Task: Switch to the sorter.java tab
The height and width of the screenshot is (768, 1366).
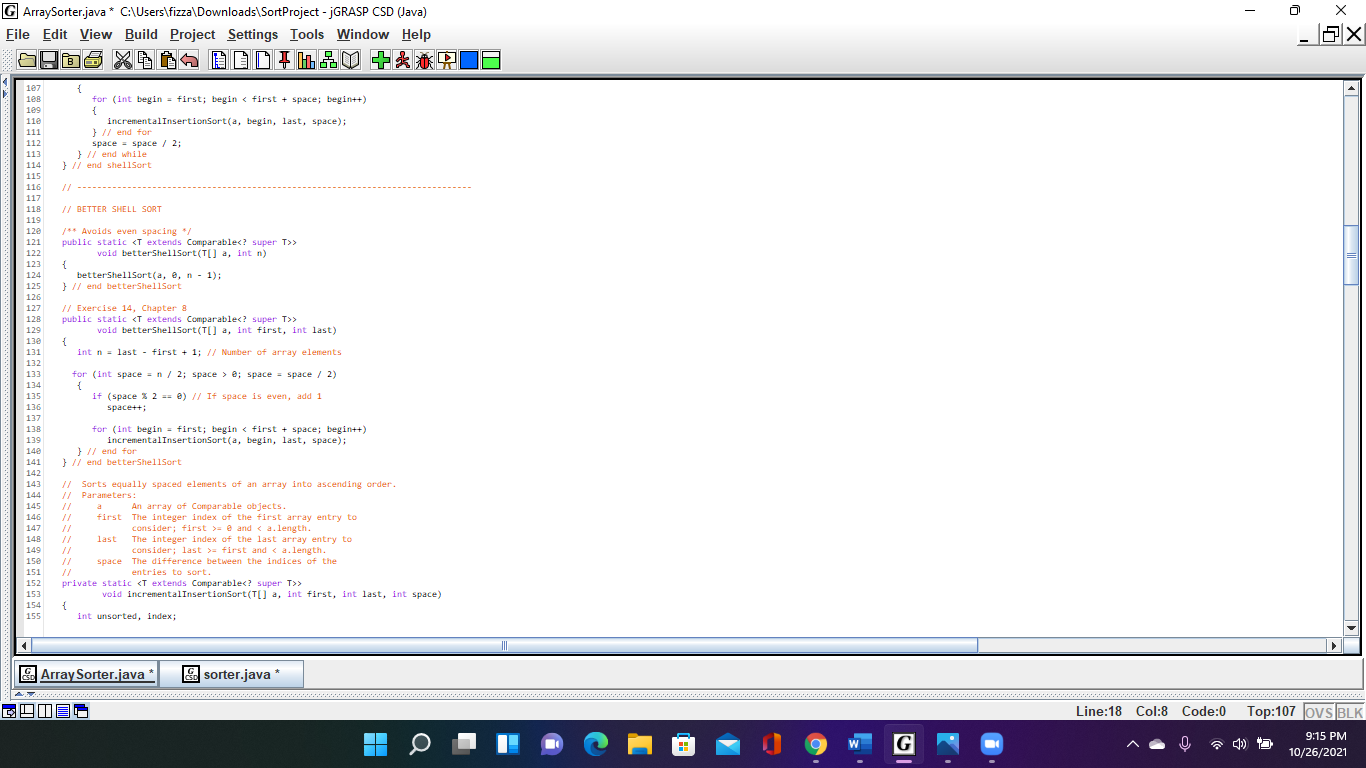Action: [x=241, y=673]
